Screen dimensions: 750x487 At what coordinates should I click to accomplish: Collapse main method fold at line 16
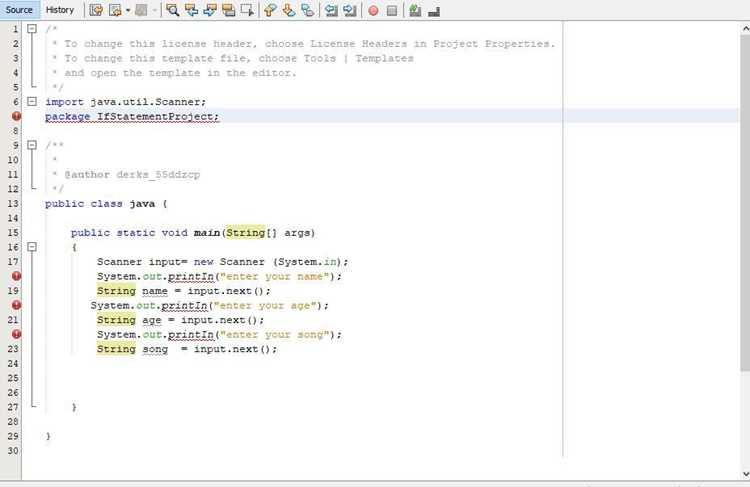click(32, 247)
